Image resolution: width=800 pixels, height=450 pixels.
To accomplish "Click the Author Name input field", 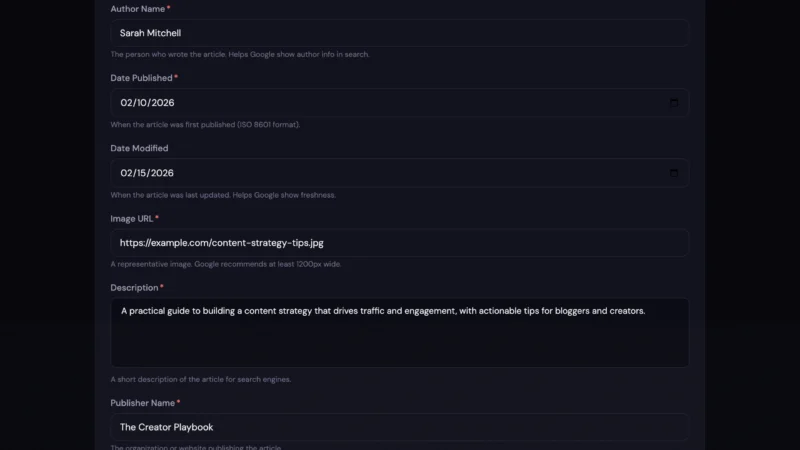I will click(400, 33).
